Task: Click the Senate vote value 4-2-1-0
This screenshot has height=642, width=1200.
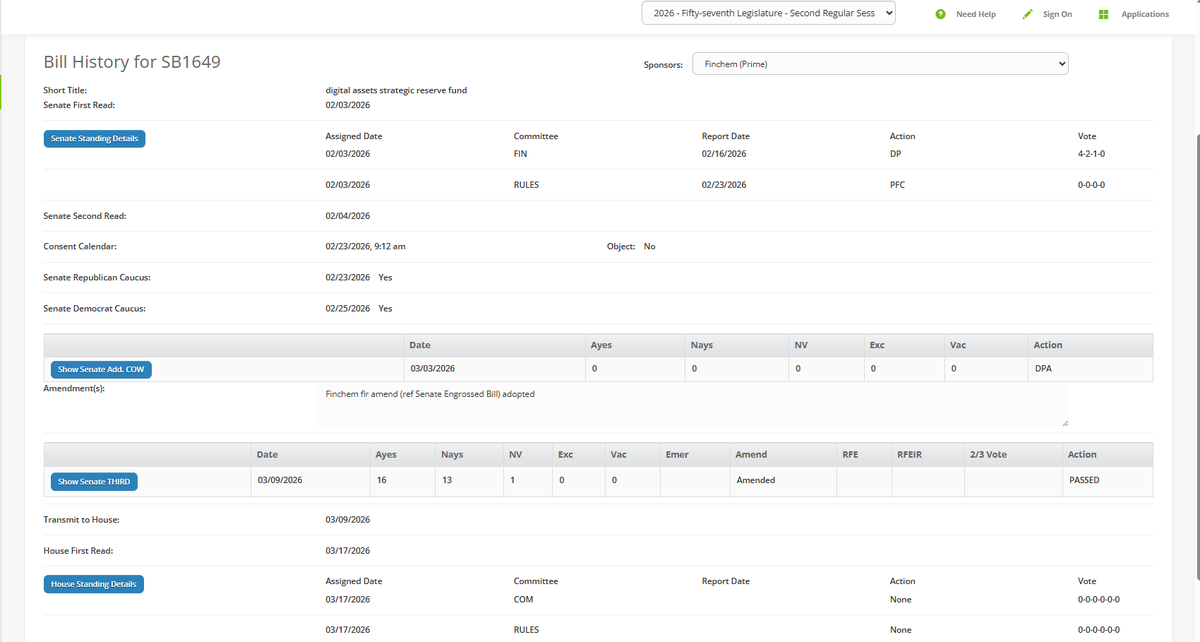Action: (1092, 154)
